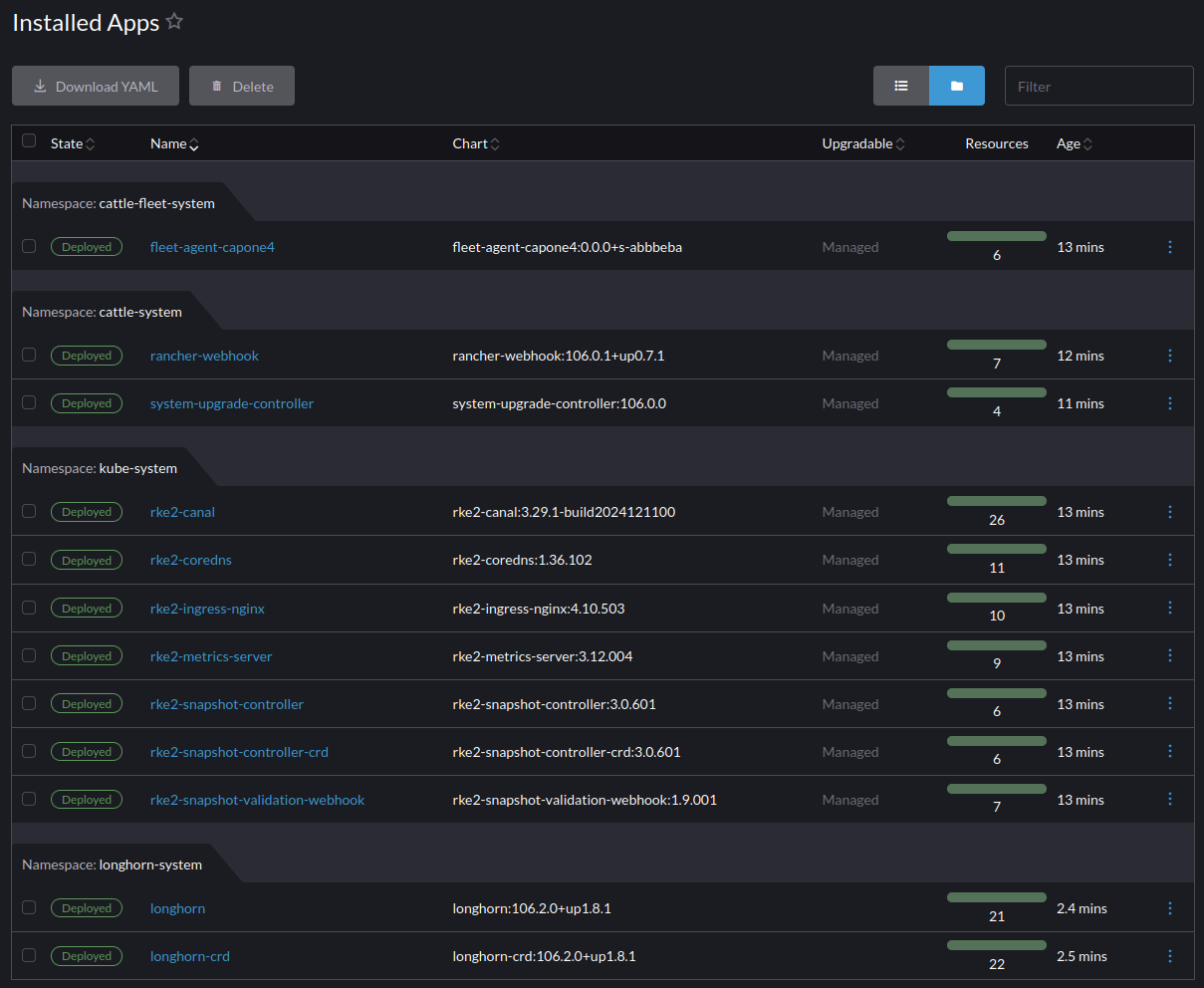Click the cattle-system namespace group header

click(x=103, y=312)
